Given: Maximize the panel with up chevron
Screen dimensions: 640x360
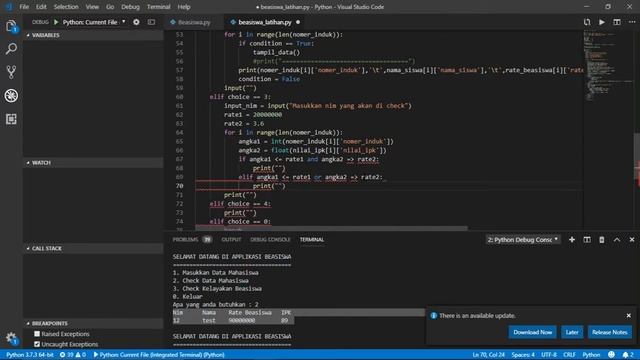Looking at the screenshot, I should [617, 240].
